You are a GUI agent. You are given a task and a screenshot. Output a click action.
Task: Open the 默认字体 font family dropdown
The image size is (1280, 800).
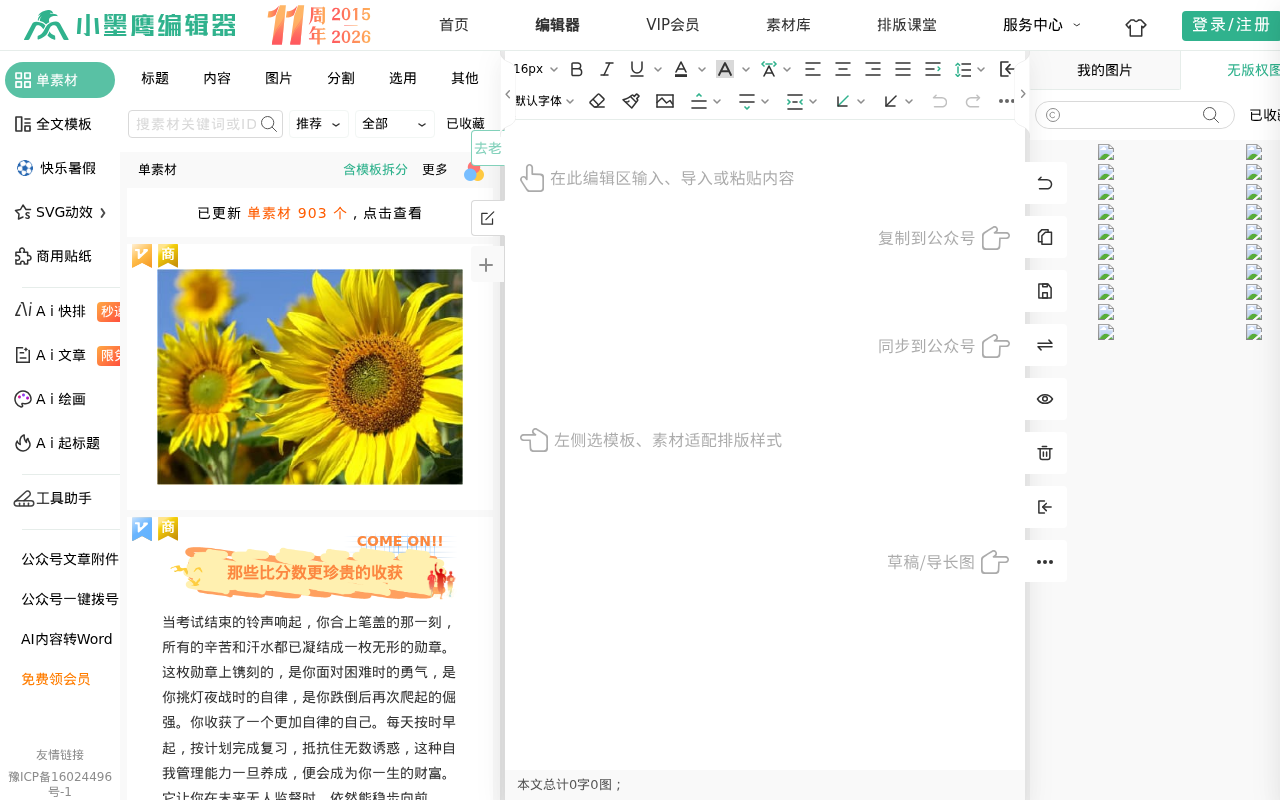click(545, 101)
